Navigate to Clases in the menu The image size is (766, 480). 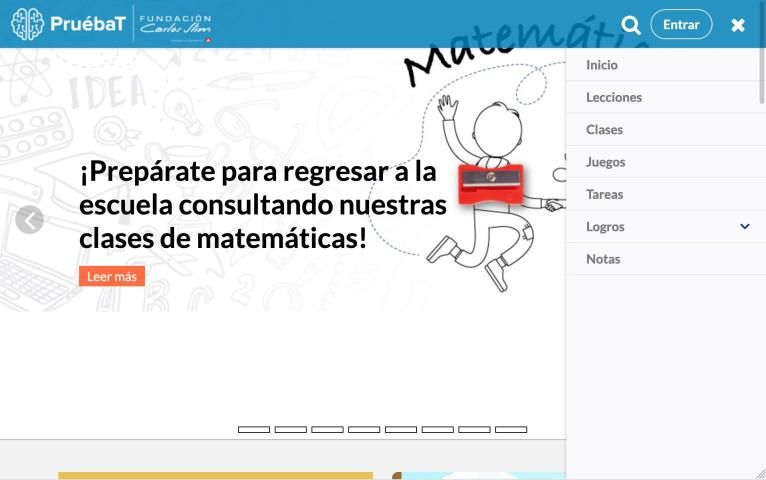[604, 130]
